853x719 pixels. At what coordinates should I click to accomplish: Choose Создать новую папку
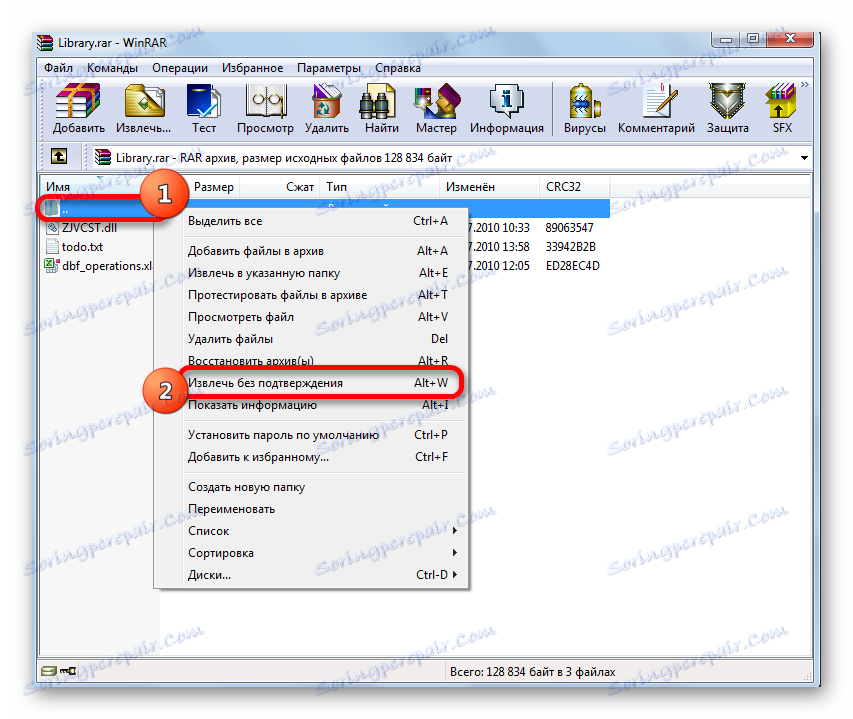pyautogui.click(x=325, y=487)
